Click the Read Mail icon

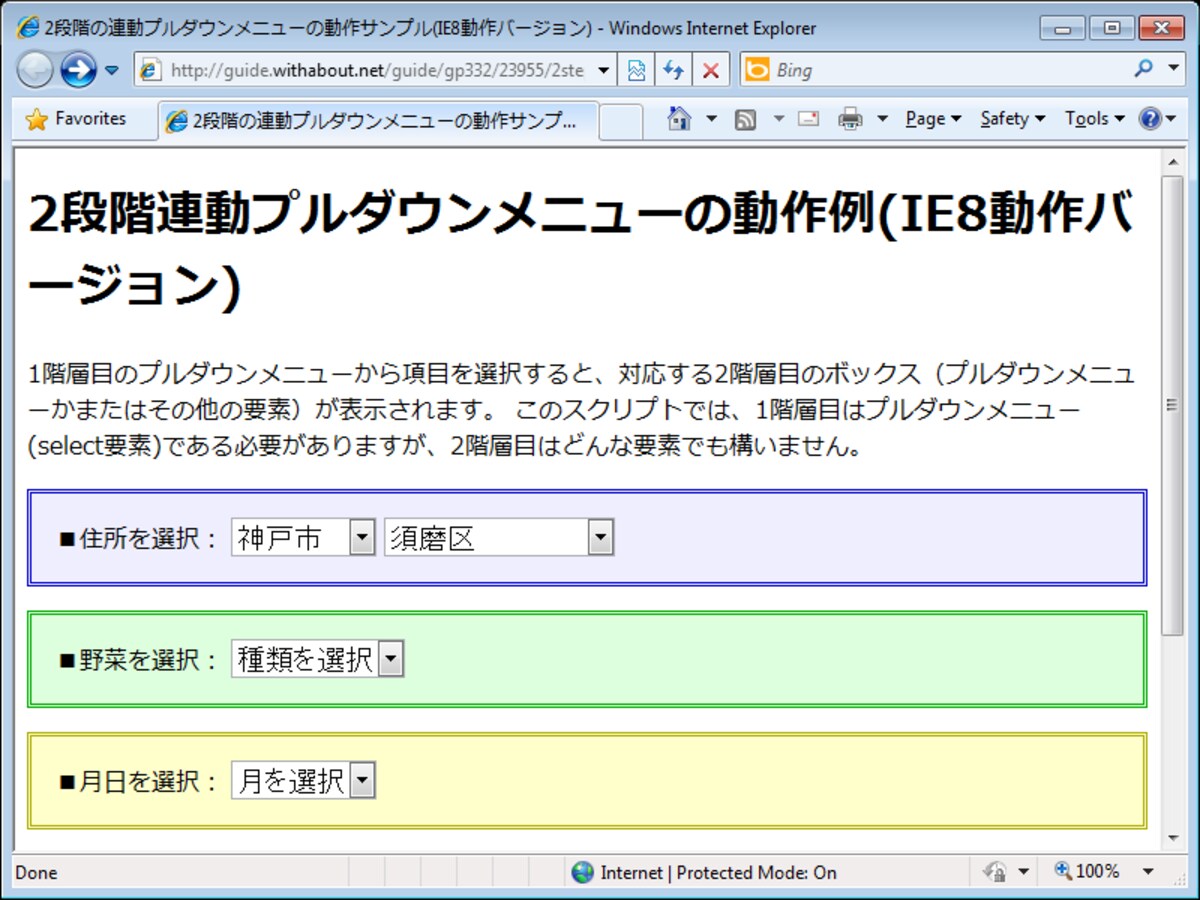pos(808,119)
